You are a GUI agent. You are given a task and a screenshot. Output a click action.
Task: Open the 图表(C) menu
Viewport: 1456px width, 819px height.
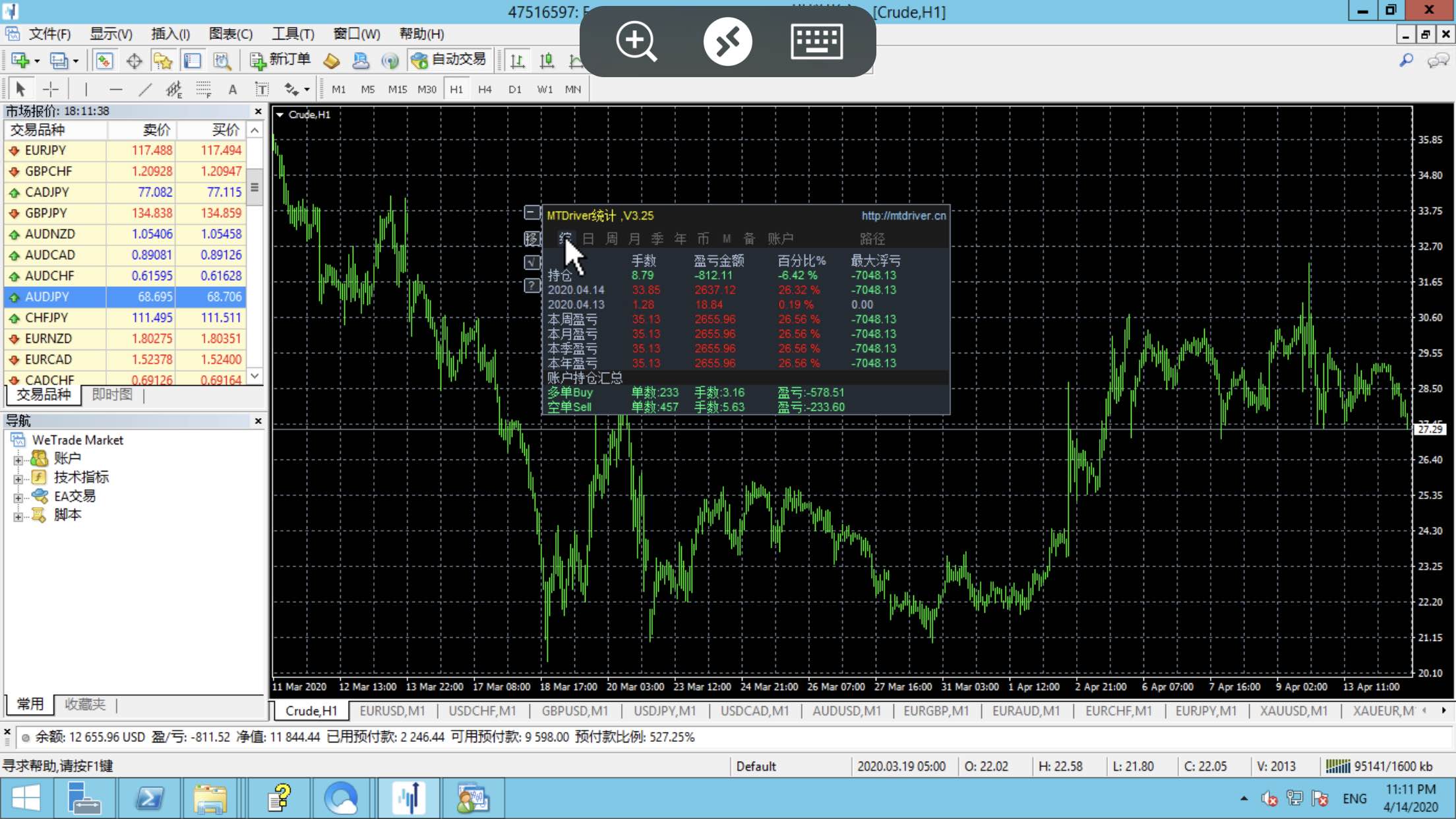[230, 34]
